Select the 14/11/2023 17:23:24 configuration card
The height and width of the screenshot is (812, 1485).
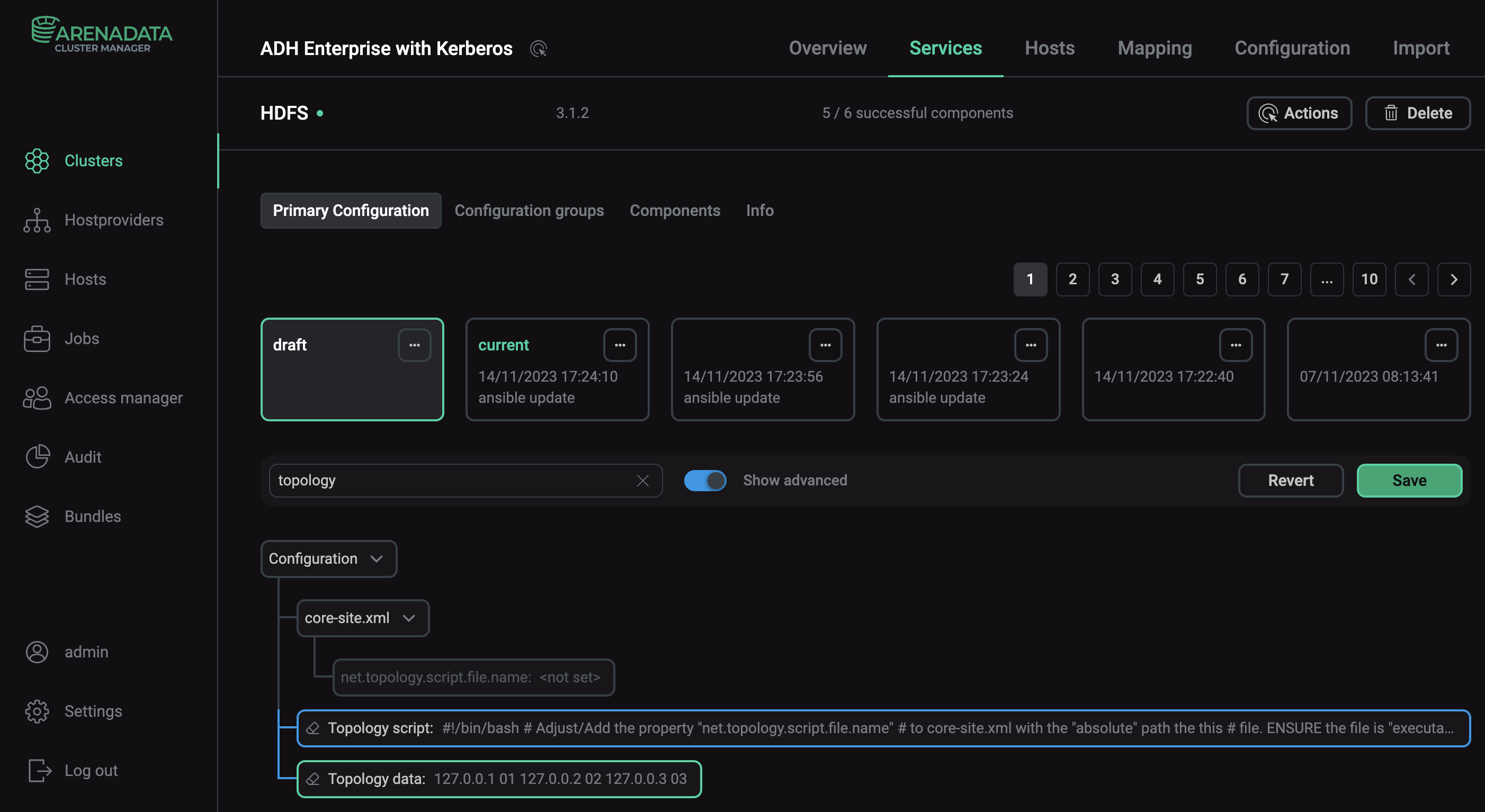click(x=968, y=369)
